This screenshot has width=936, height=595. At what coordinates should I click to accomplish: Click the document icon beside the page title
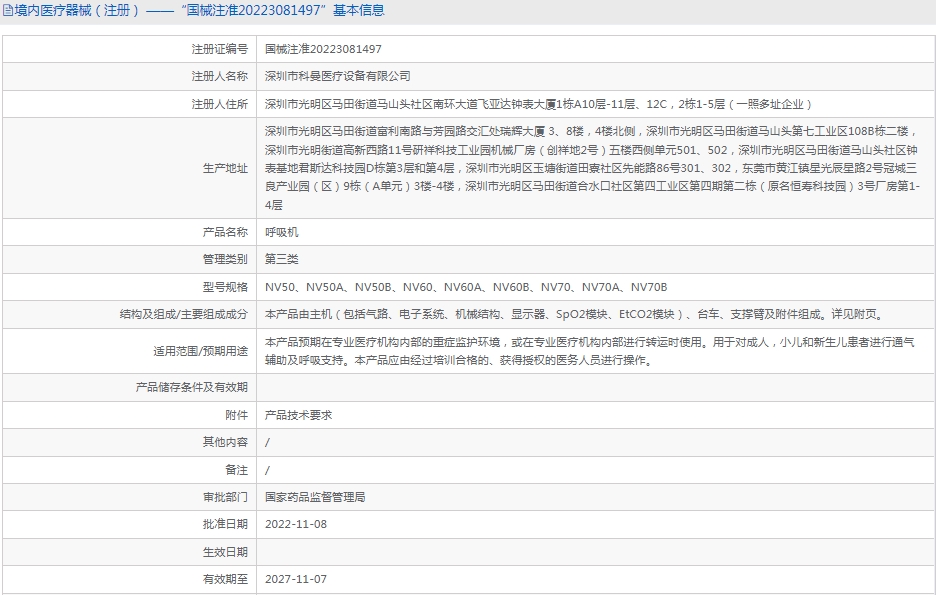[8, 11]
